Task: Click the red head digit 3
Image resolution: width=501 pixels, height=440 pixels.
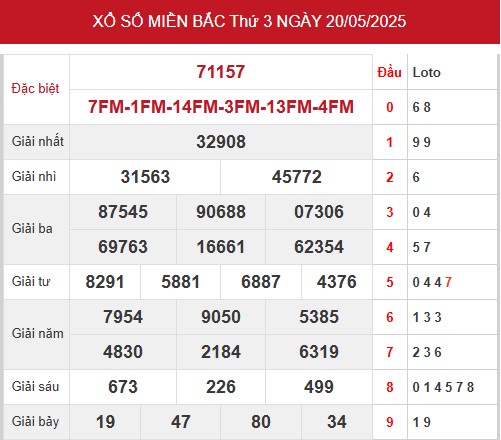Action: click(x=390, y=212)
